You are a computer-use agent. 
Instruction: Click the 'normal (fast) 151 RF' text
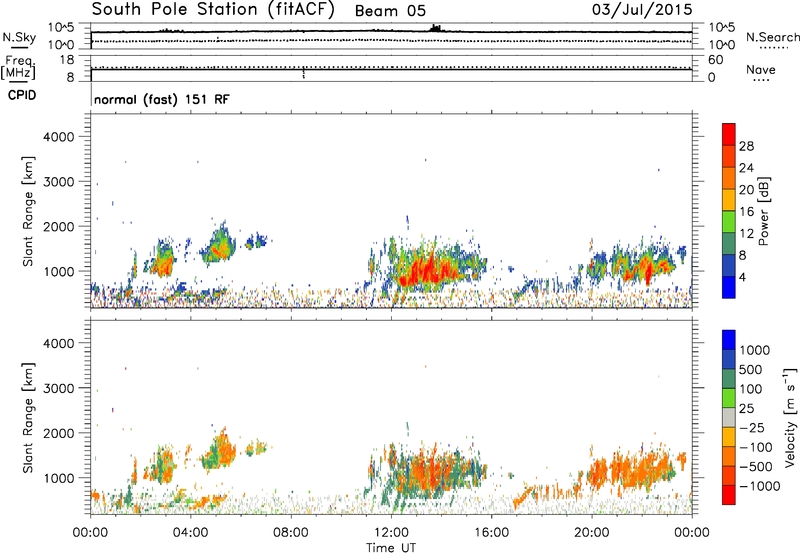tap(162, 99)
